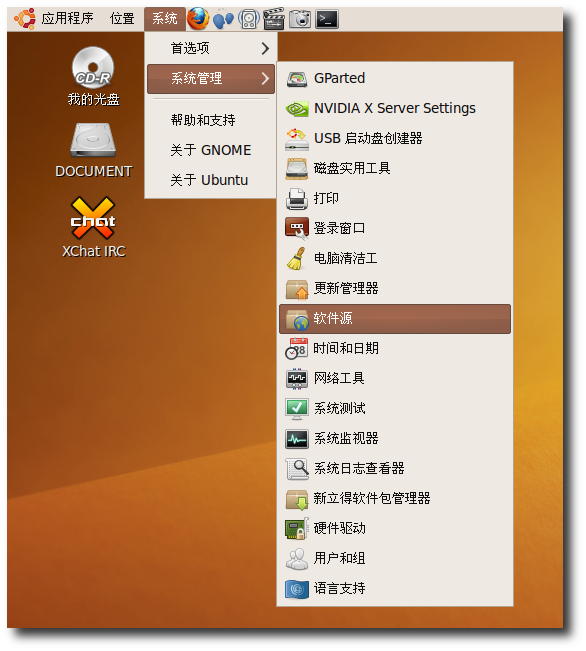Open 帮助和支持
Screen dimensions: 586x651
click(x=211, y=120)
